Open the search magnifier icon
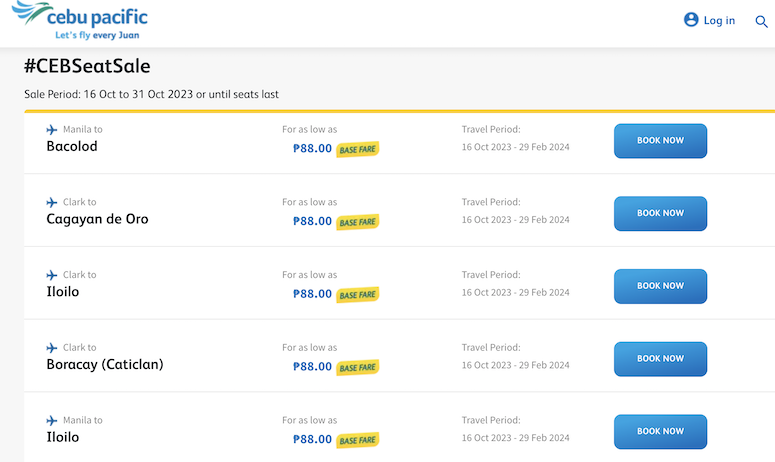775x462 pixels. (x=761, y=21)
